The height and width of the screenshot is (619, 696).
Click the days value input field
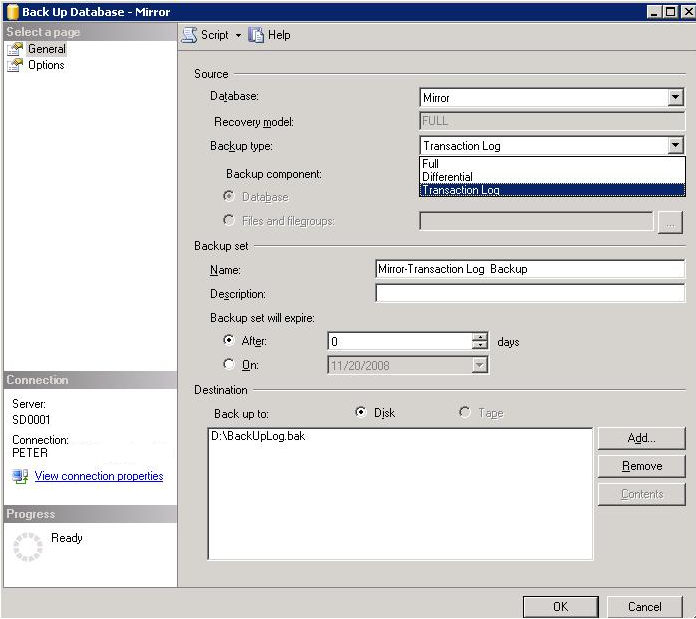(400, 341)
